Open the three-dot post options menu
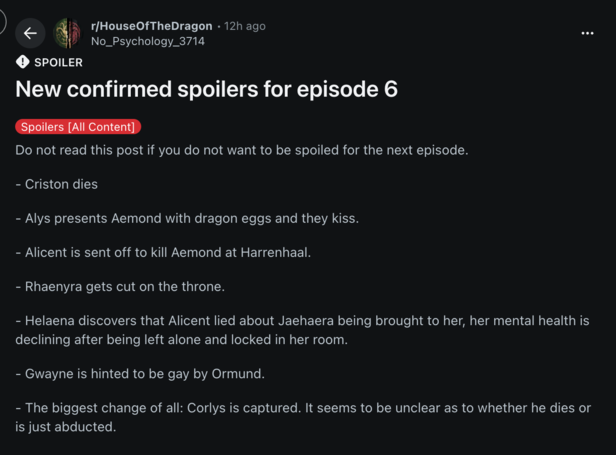This screenshot has height=455, width=616. 587,33
